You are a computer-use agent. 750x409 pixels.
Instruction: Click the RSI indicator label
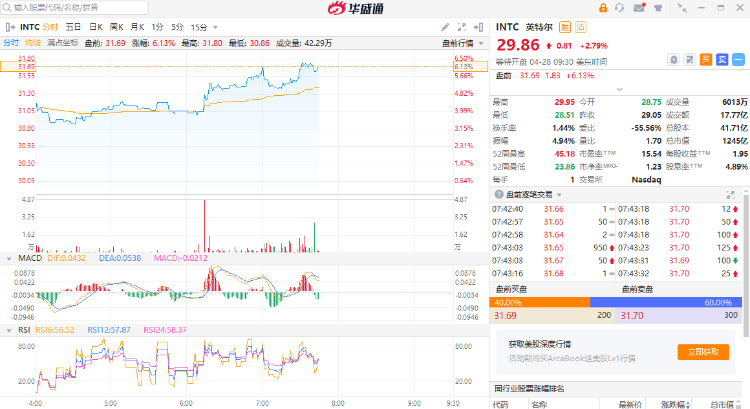(24, 330)
